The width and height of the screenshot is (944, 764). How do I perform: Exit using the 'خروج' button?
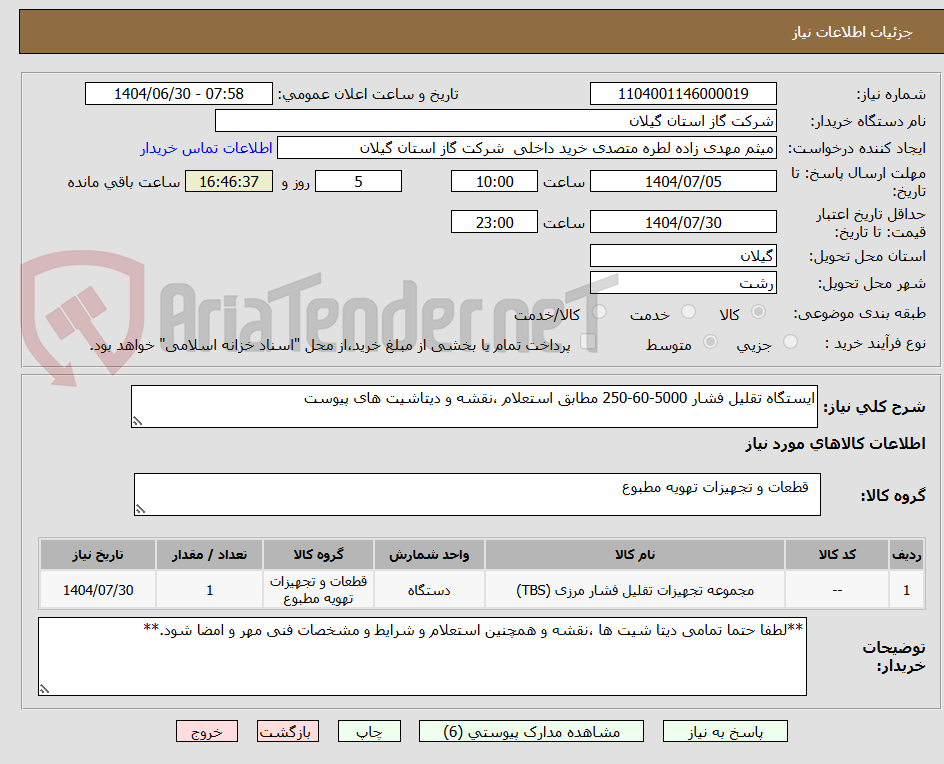pyautogui.click(x=207, y=731)
